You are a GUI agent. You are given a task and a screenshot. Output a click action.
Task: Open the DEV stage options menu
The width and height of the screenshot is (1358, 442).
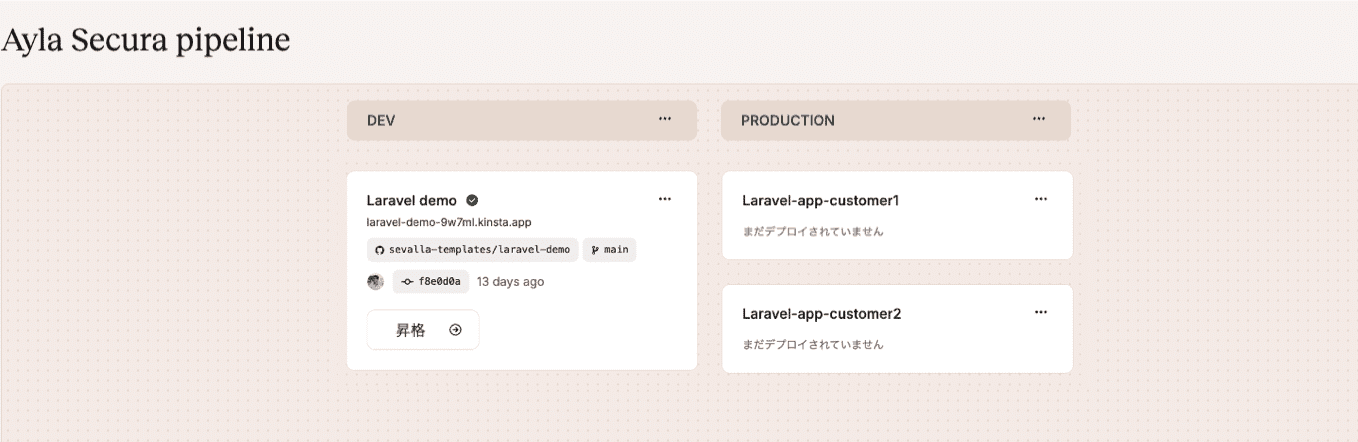(665, 119)
